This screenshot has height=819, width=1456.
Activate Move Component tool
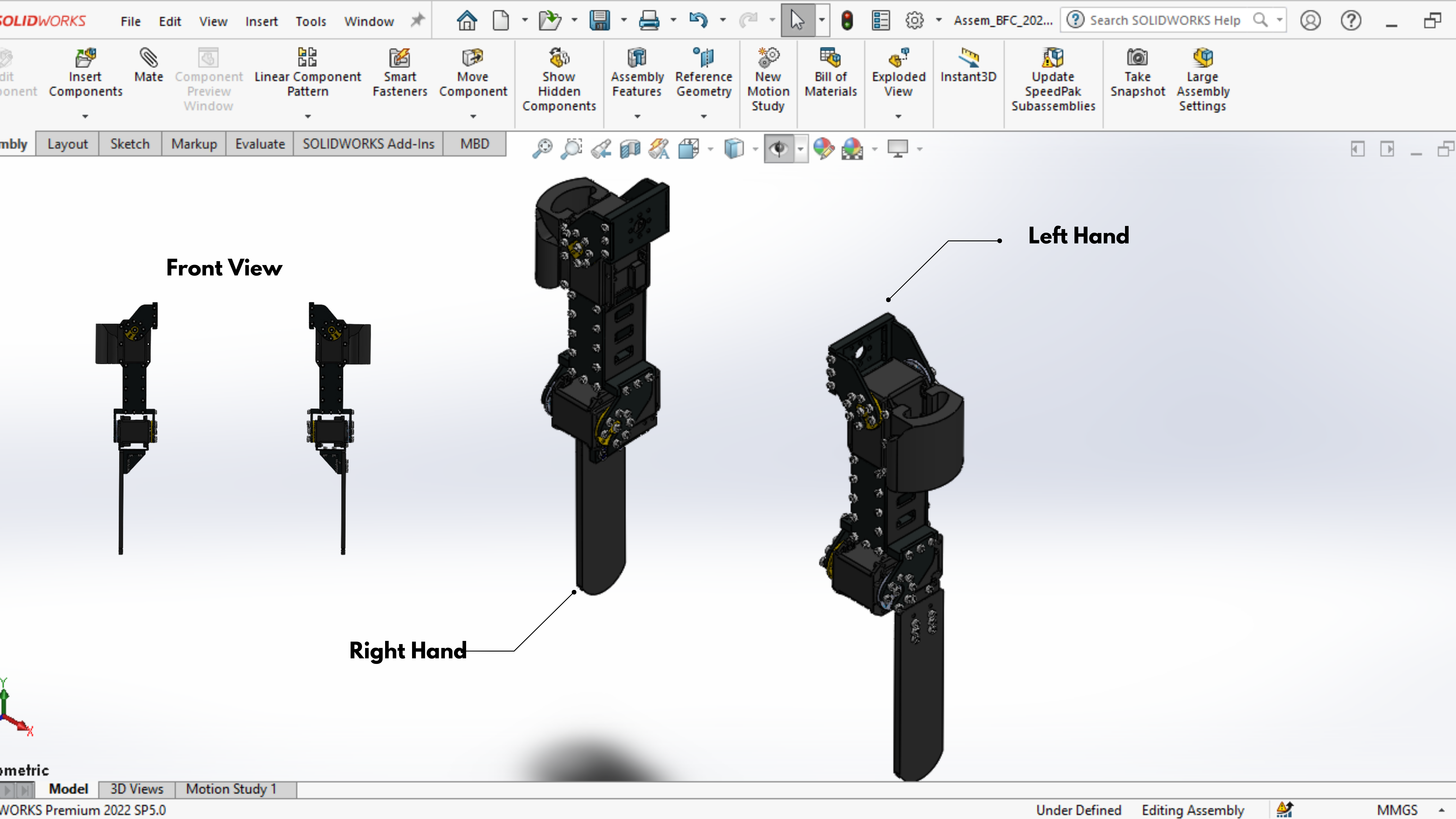coord(473,73)
